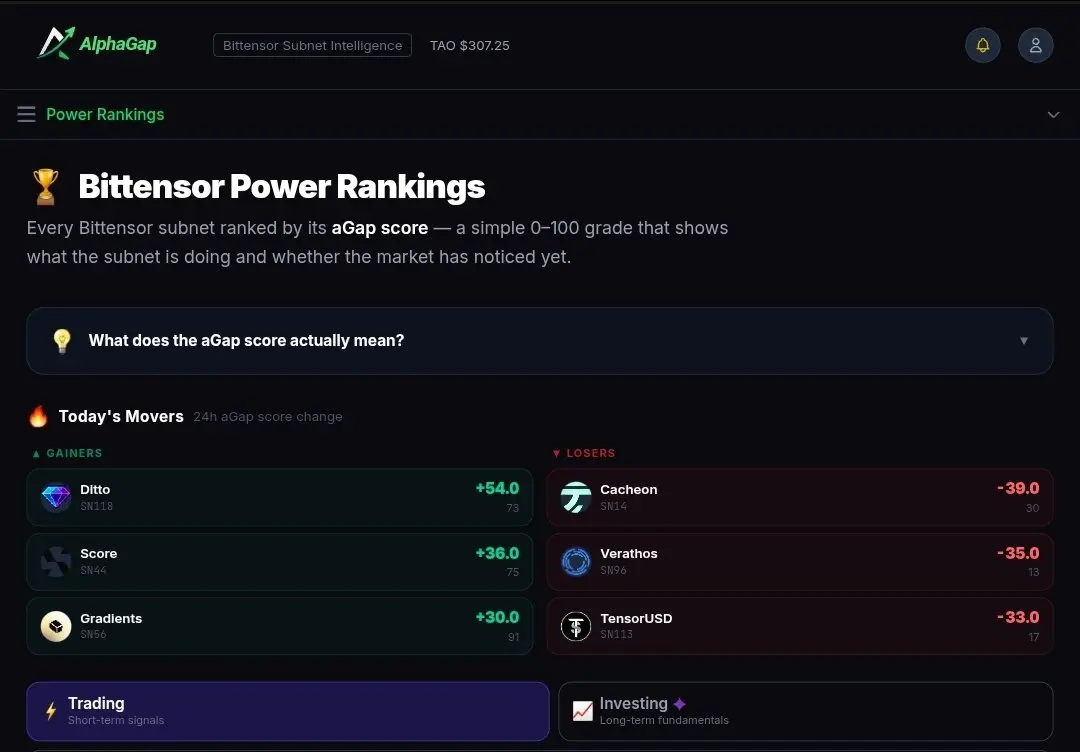The image size is (1080, 752).
Task: Open the user profile icon
Action: point(1035,45)
